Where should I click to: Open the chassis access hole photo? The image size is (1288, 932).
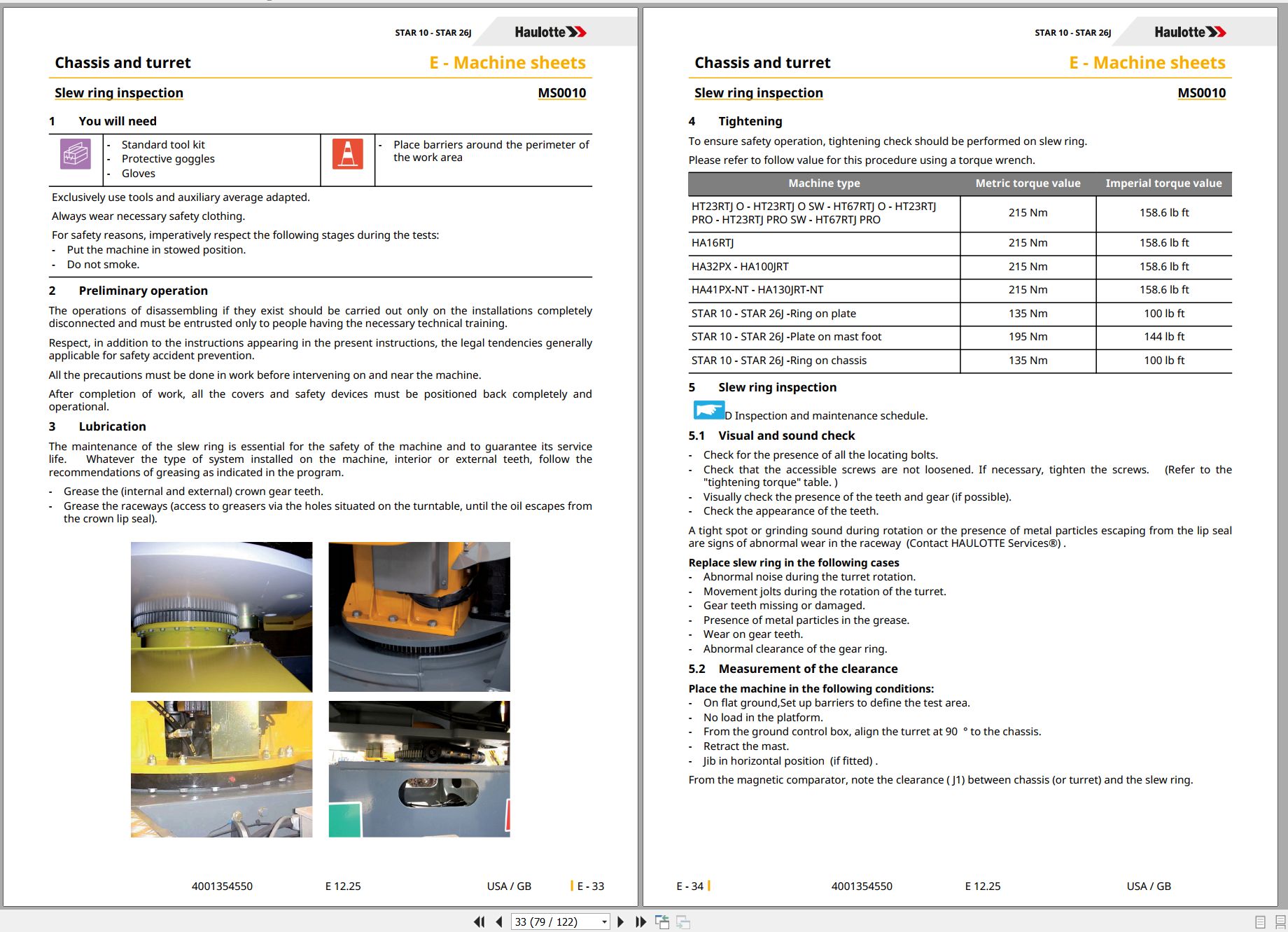tap(419, 769)
